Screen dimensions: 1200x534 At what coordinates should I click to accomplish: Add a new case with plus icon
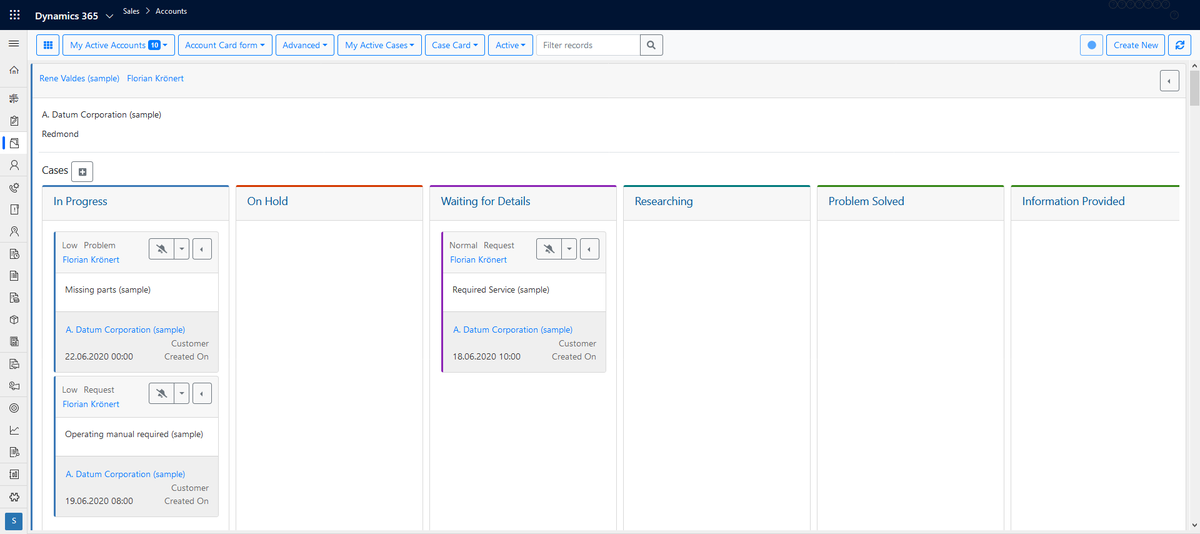[x=83, y=172]
